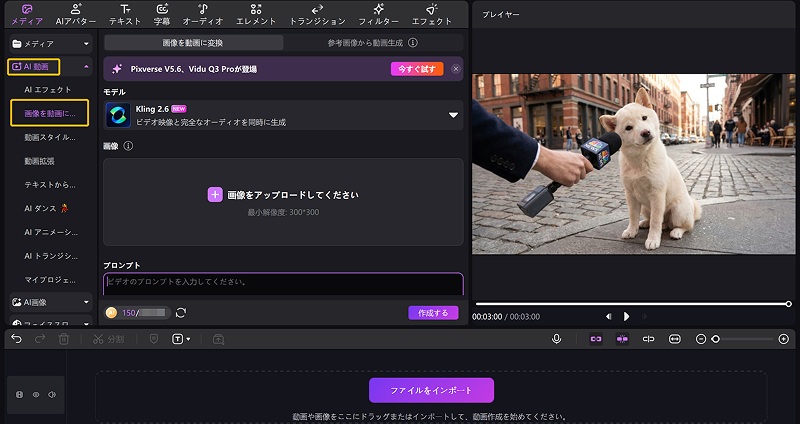The image size is (800, 424).
Task: Zoom out the timeline with minus
Action: [x=701, y=339]
